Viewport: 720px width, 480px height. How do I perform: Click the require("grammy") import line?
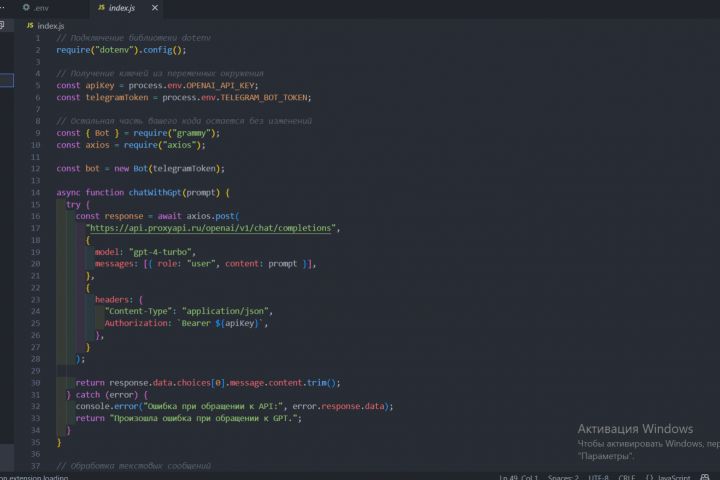click(138, 133)
